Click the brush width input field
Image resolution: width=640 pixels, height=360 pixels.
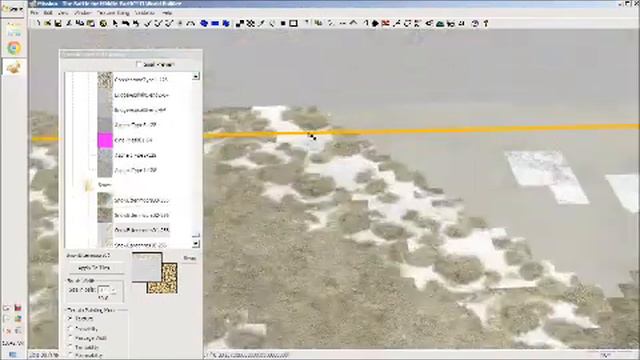coord(104,290)
